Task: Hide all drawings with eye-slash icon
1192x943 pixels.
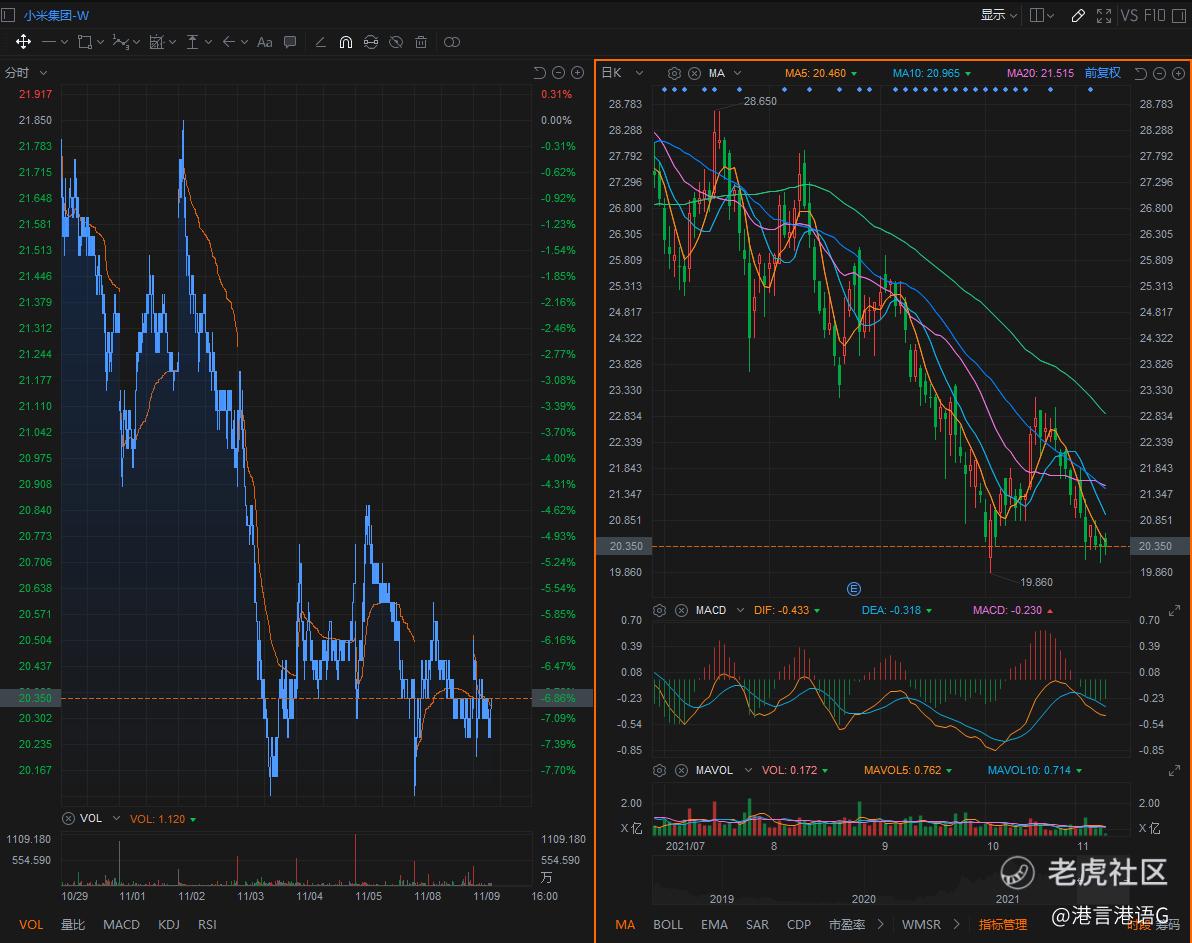Action: (396, 42)
